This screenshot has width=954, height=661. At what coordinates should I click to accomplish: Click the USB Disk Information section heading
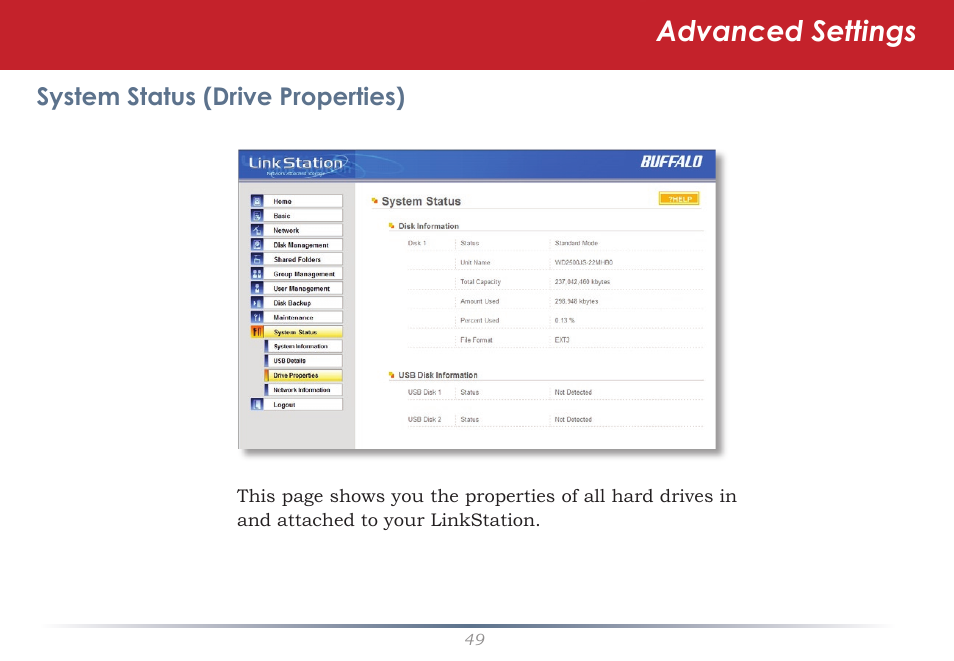tap(437, 375)
